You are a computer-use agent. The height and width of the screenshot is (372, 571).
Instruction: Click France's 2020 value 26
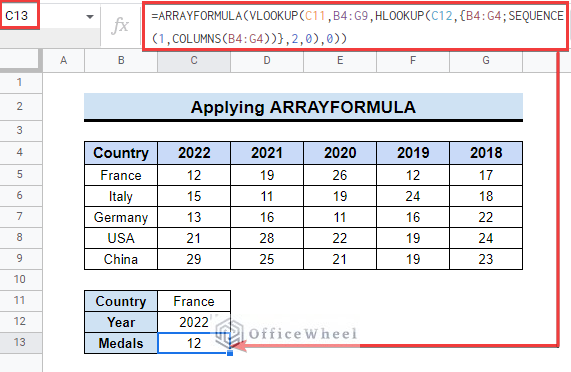pyautogui.click(x=340, y=175)
